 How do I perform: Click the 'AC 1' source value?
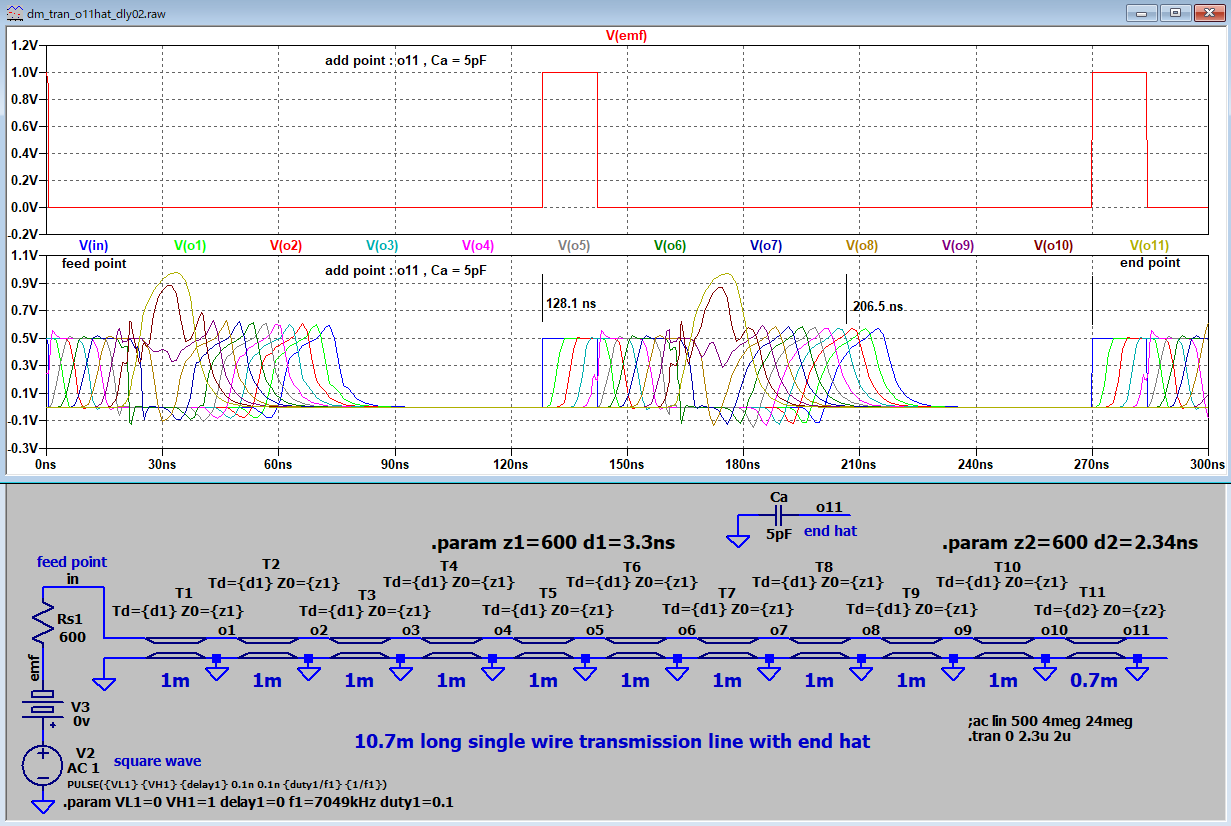click(x=85, y=769)
